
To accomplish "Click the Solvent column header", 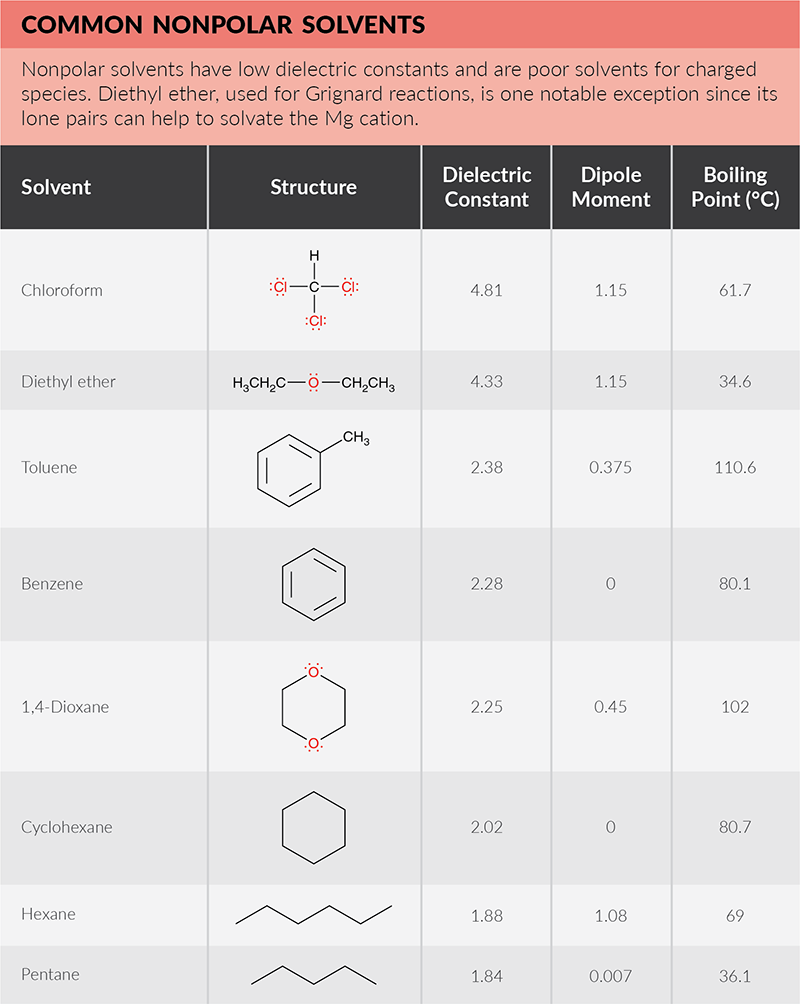I will coord(56,187).
